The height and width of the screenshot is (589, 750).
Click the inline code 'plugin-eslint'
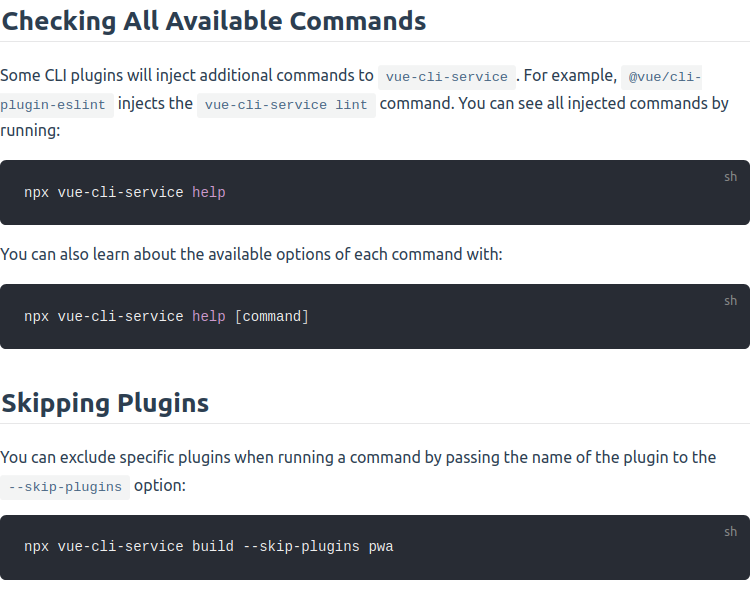[x=56, y=105]
